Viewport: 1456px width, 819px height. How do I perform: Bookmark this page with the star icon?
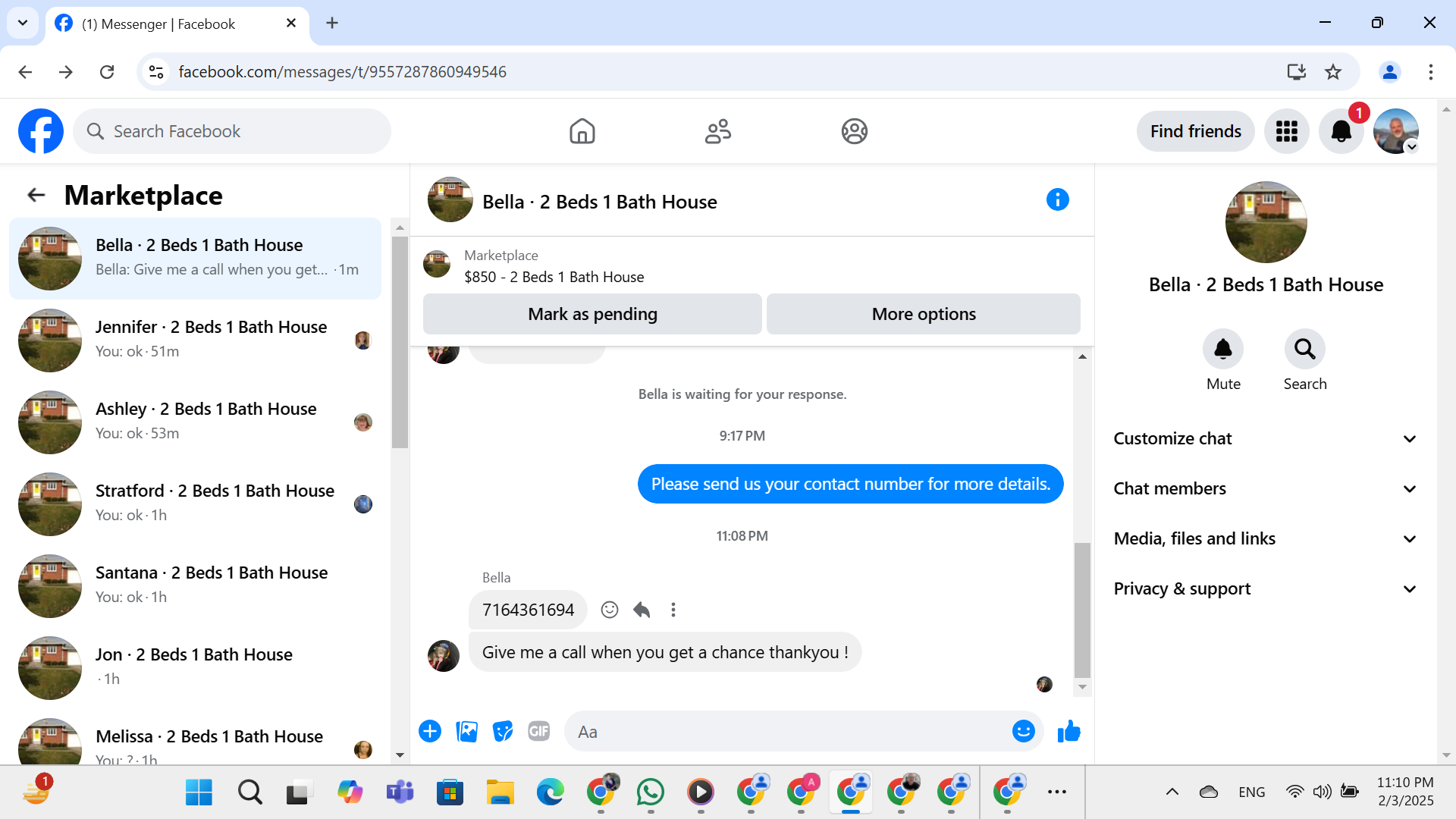pos(1333,72)
